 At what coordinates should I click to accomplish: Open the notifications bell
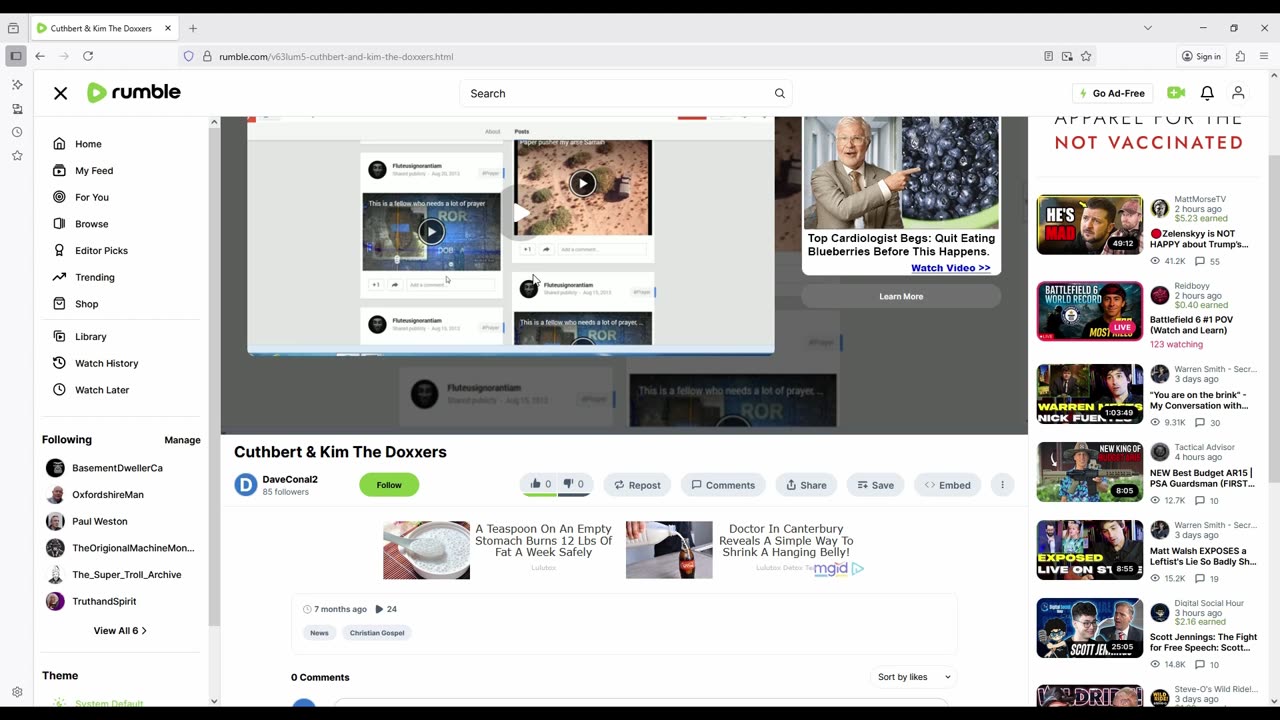coord(1207,93)
